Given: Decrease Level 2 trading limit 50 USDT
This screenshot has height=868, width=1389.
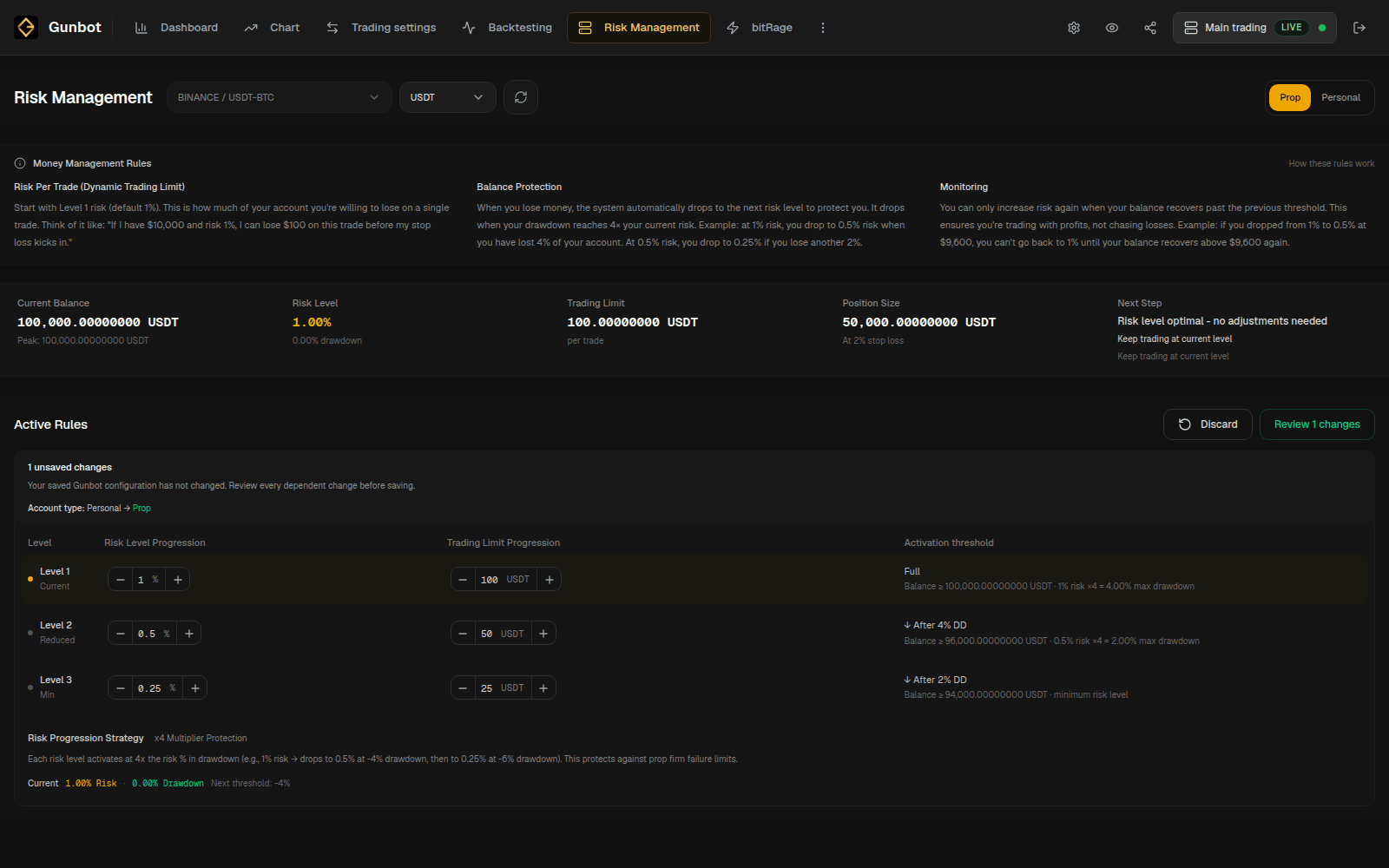Looking at the screenshot, I should [x=463, y=634].
